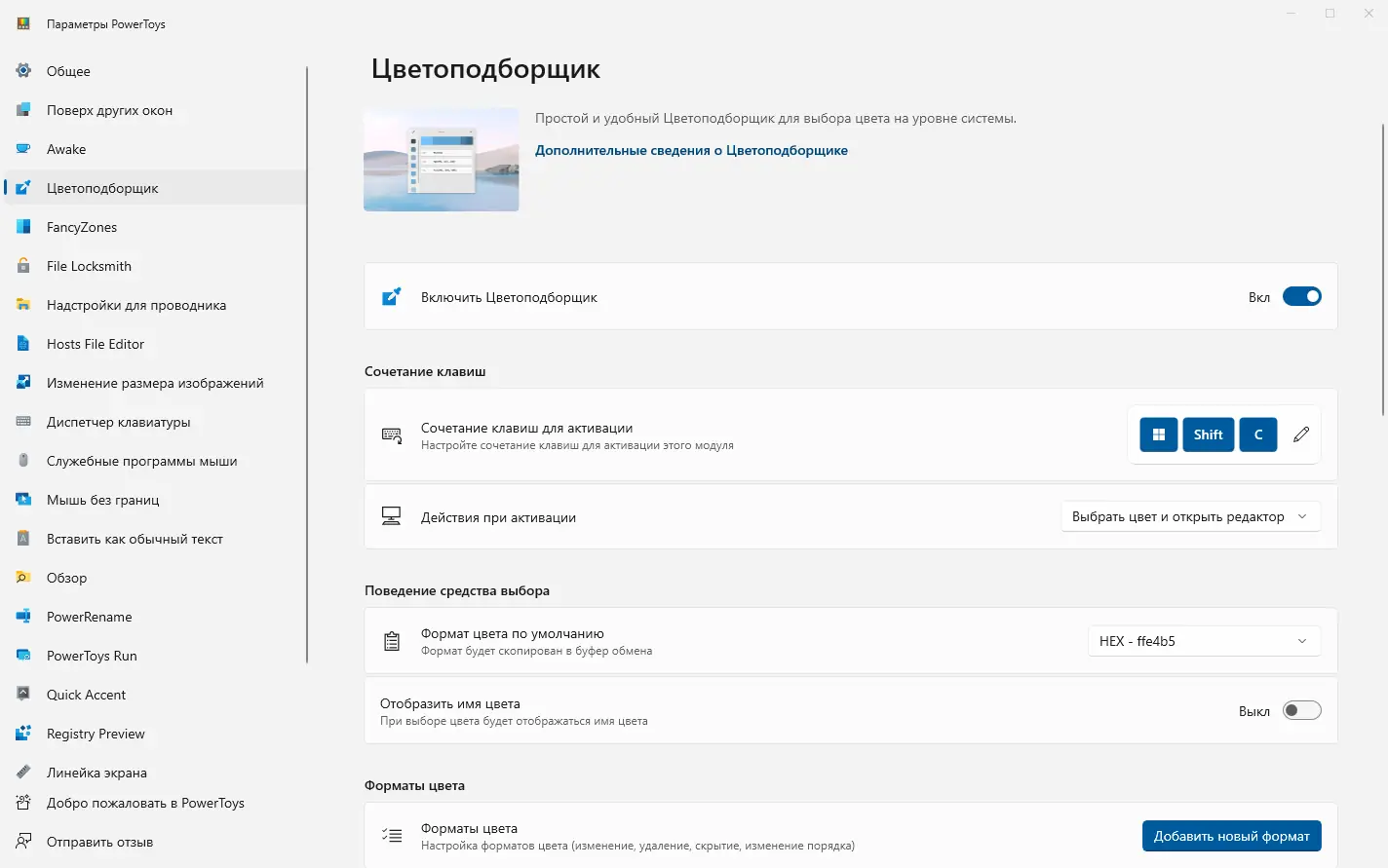The width and height of the screenshot is (1388, 868).
Task: Go to the Диспетчер клавиатуры section
Action: pos(118,422)
